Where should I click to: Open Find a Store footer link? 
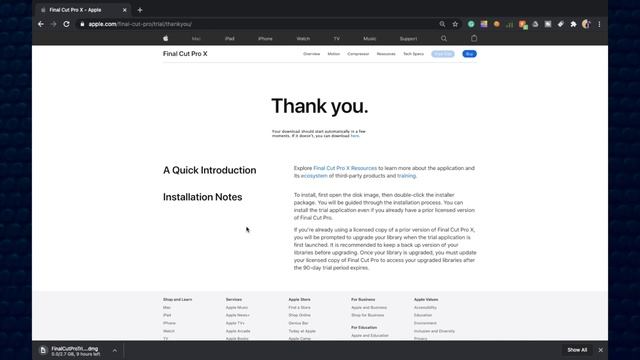coord(300,307)
